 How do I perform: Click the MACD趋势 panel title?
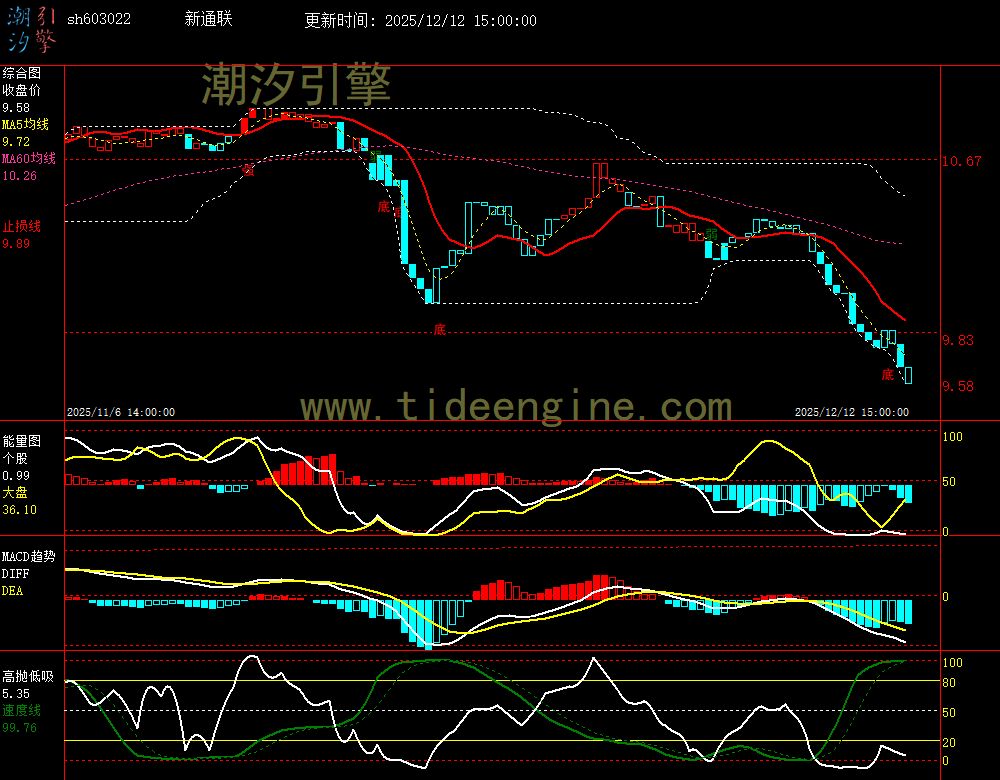click(29, 556)
